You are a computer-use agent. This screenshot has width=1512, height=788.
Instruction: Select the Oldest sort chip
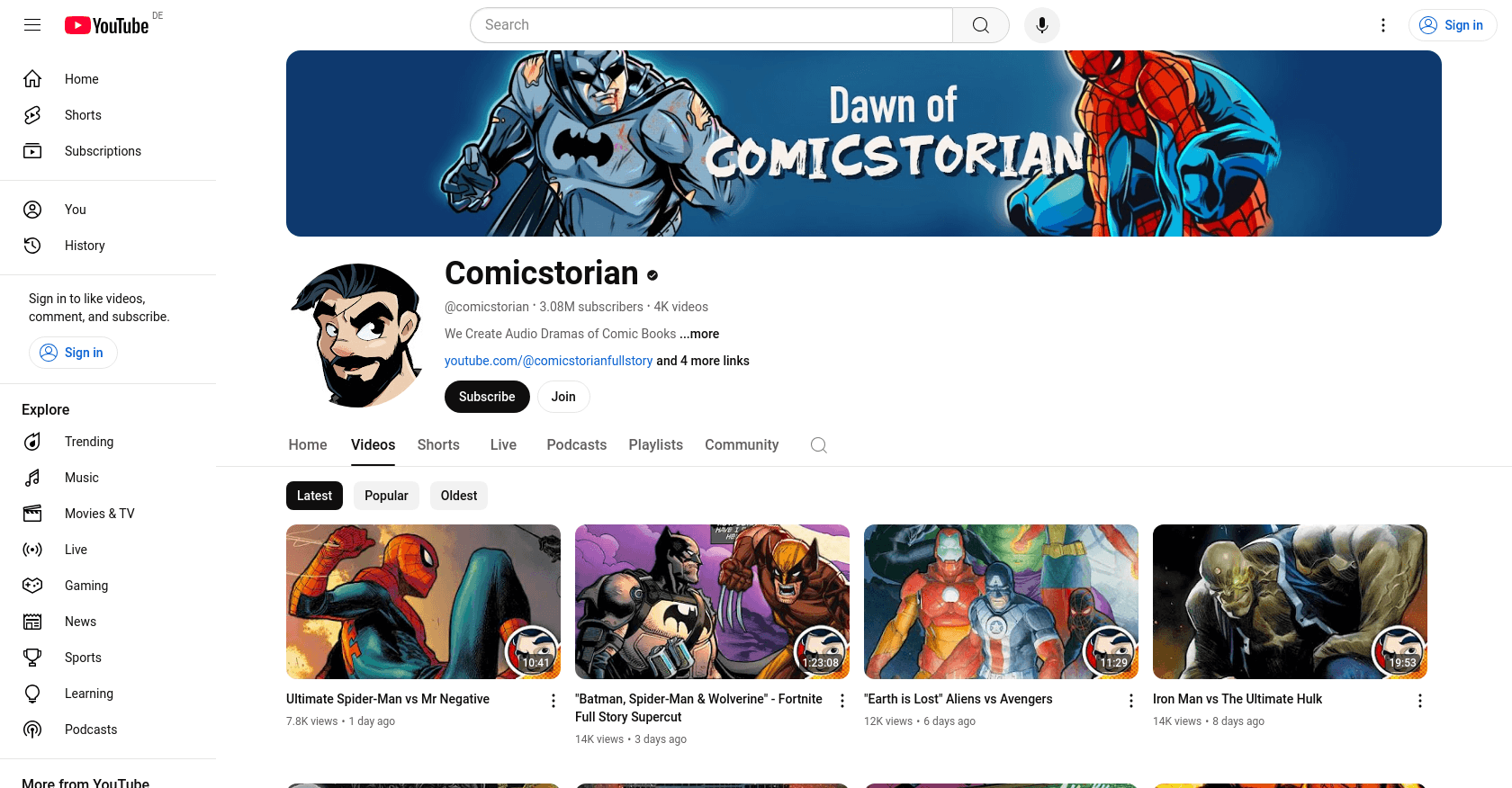459,496
